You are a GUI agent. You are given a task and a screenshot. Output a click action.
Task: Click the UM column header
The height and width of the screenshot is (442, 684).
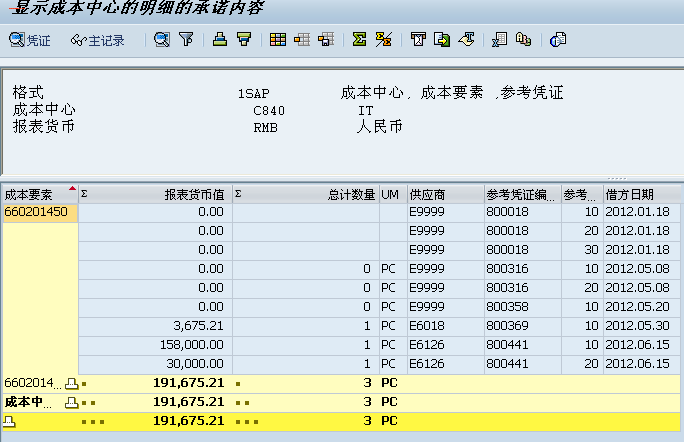coord(393,194)
